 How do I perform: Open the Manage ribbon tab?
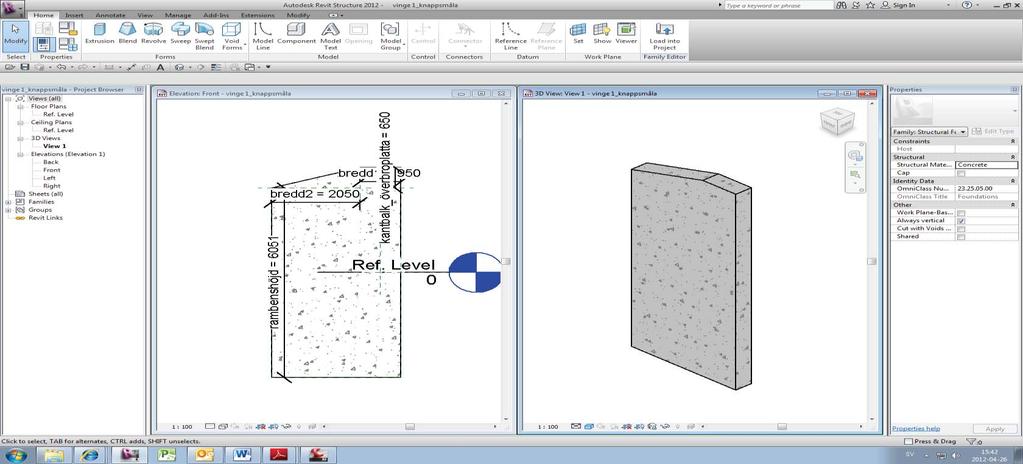point(177,14)
